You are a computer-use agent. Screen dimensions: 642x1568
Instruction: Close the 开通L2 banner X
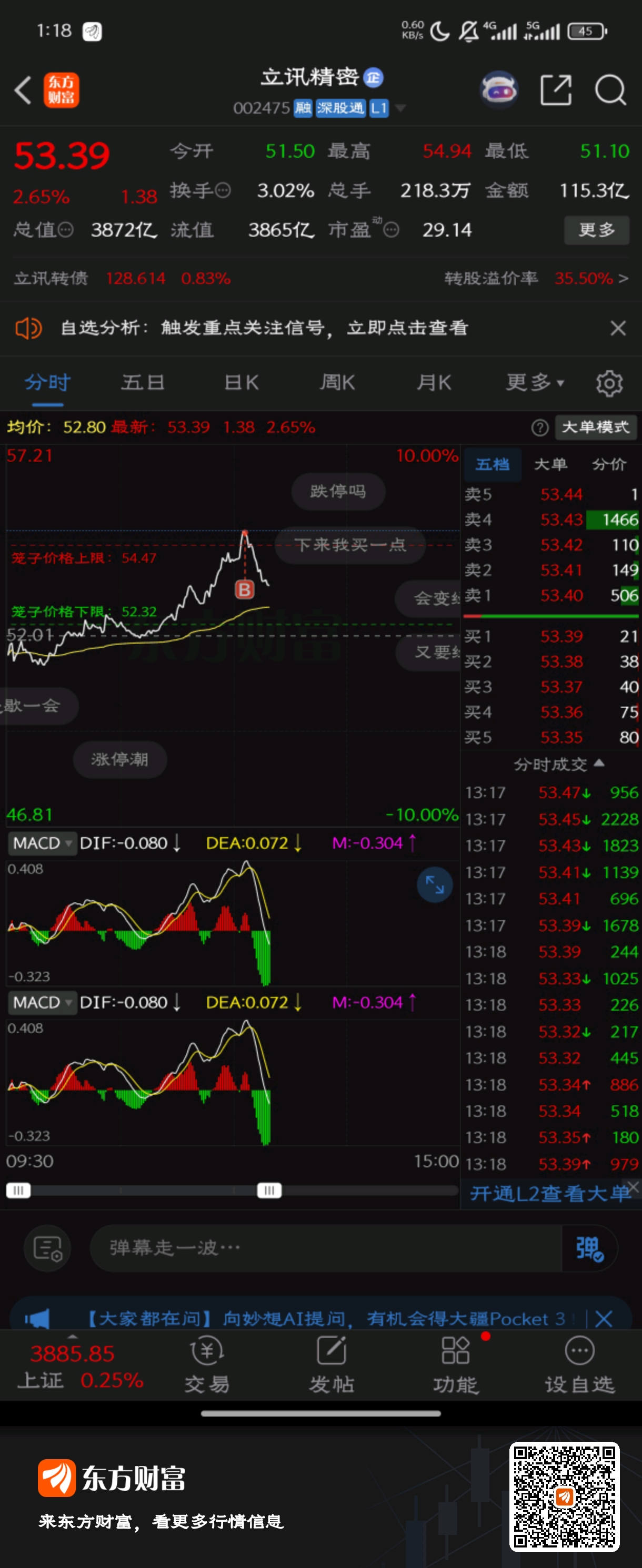(x=634, y=1186)
